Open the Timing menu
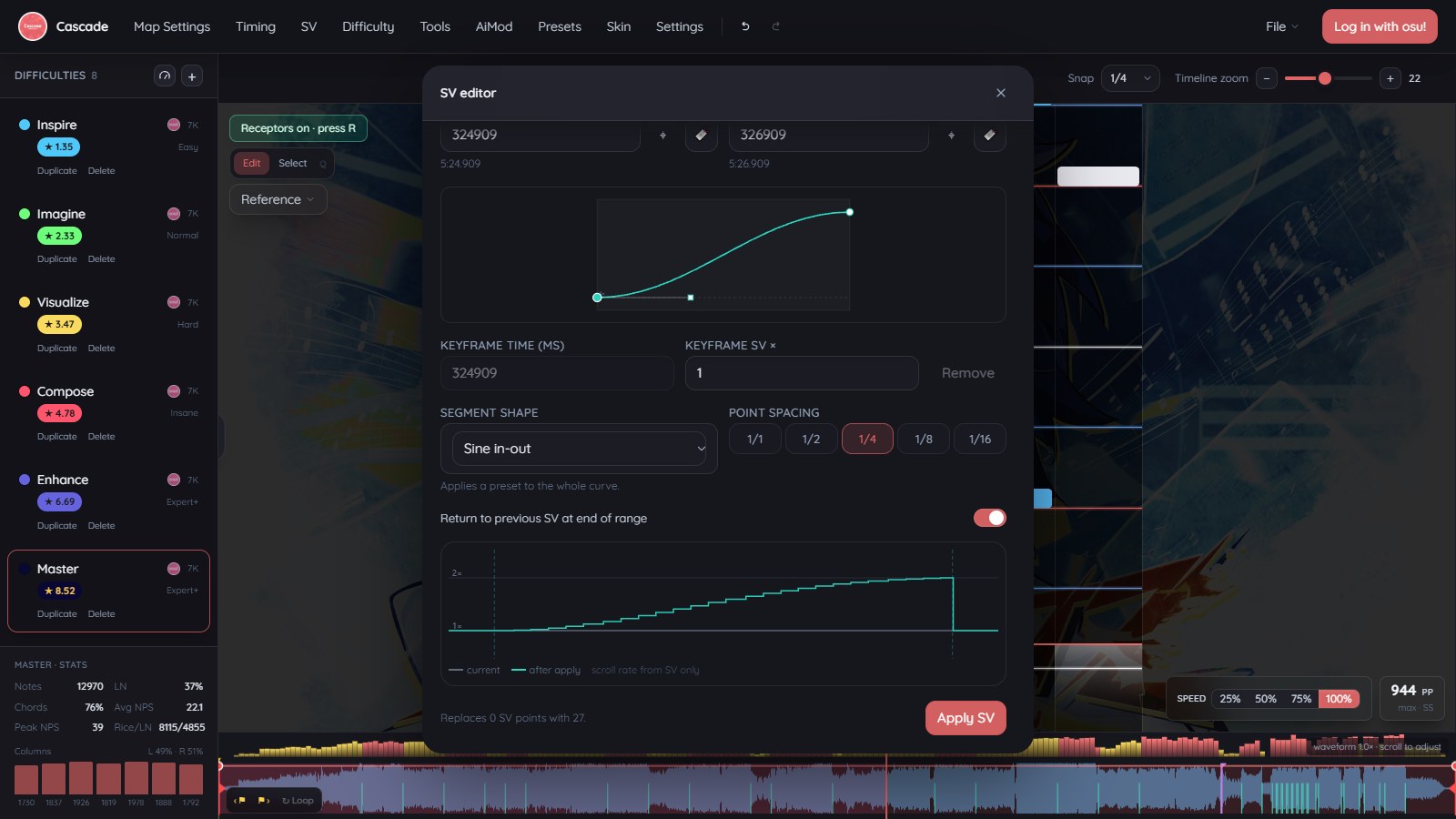1456x819 pixels. (256, 26)
